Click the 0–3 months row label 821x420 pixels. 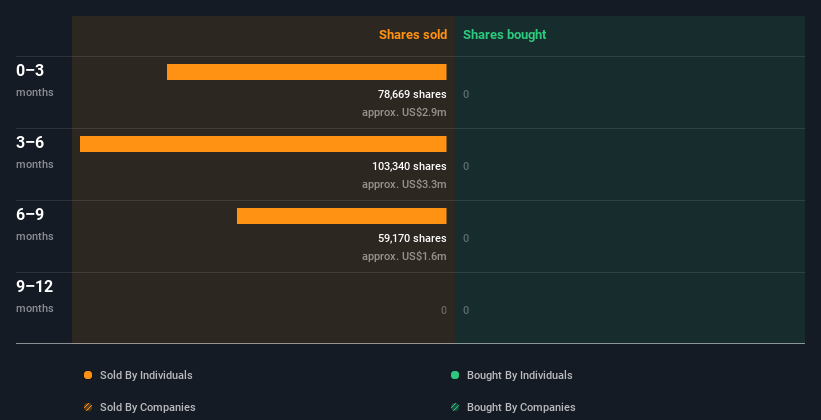(35, 80)
